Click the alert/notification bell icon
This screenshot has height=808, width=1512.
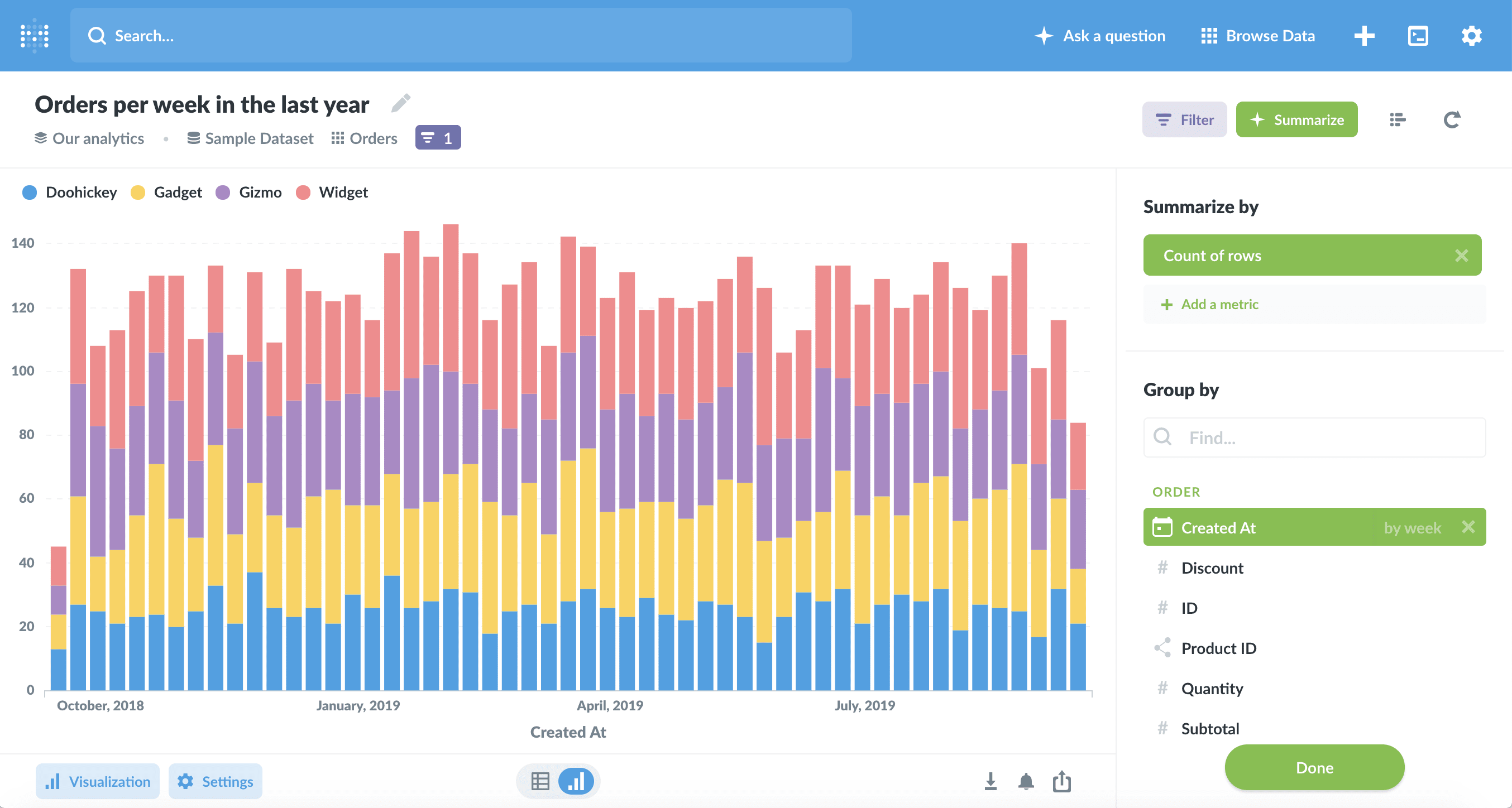pos(1025,781)
